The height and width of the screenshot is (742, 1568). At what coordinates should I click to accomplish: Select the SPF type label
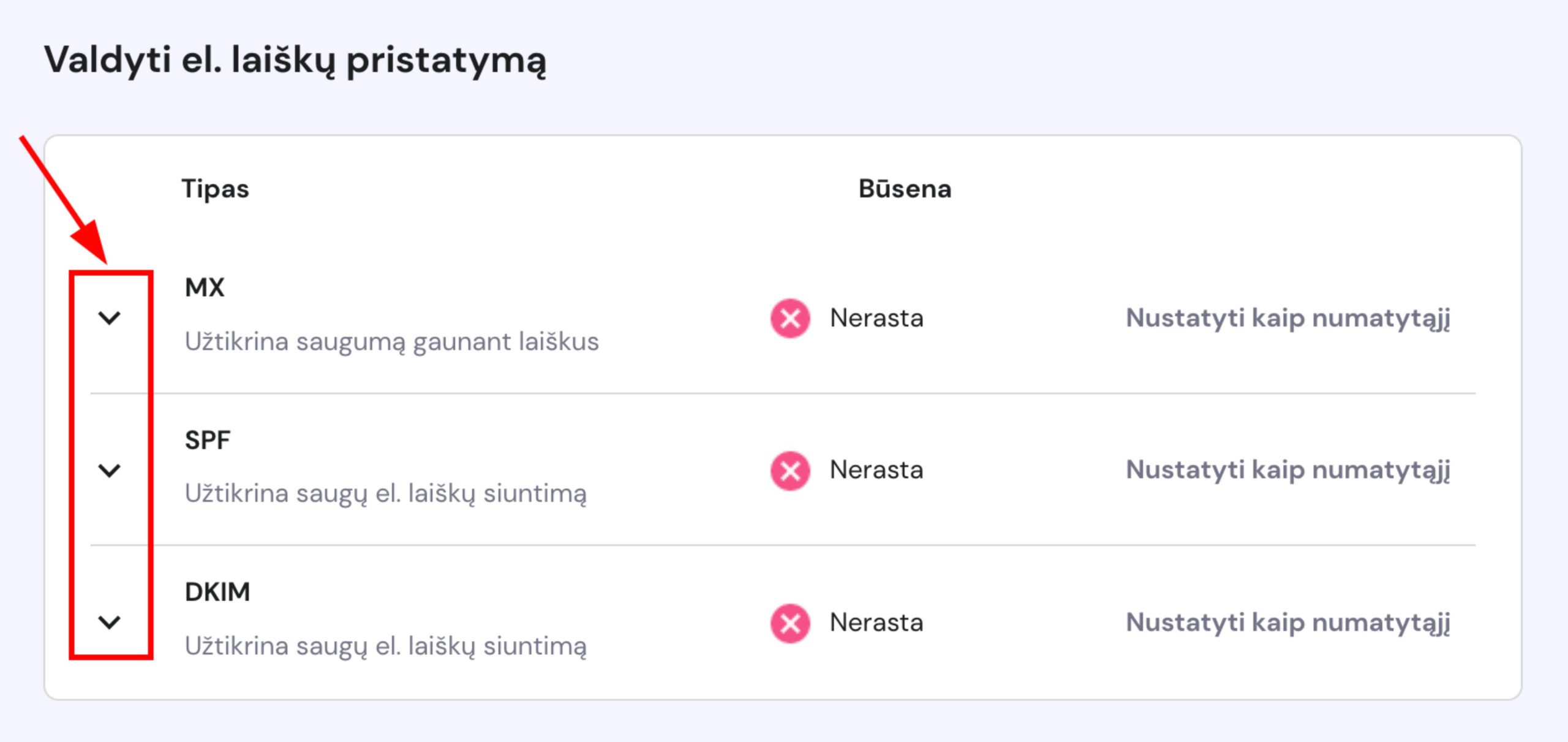[208, 440]
